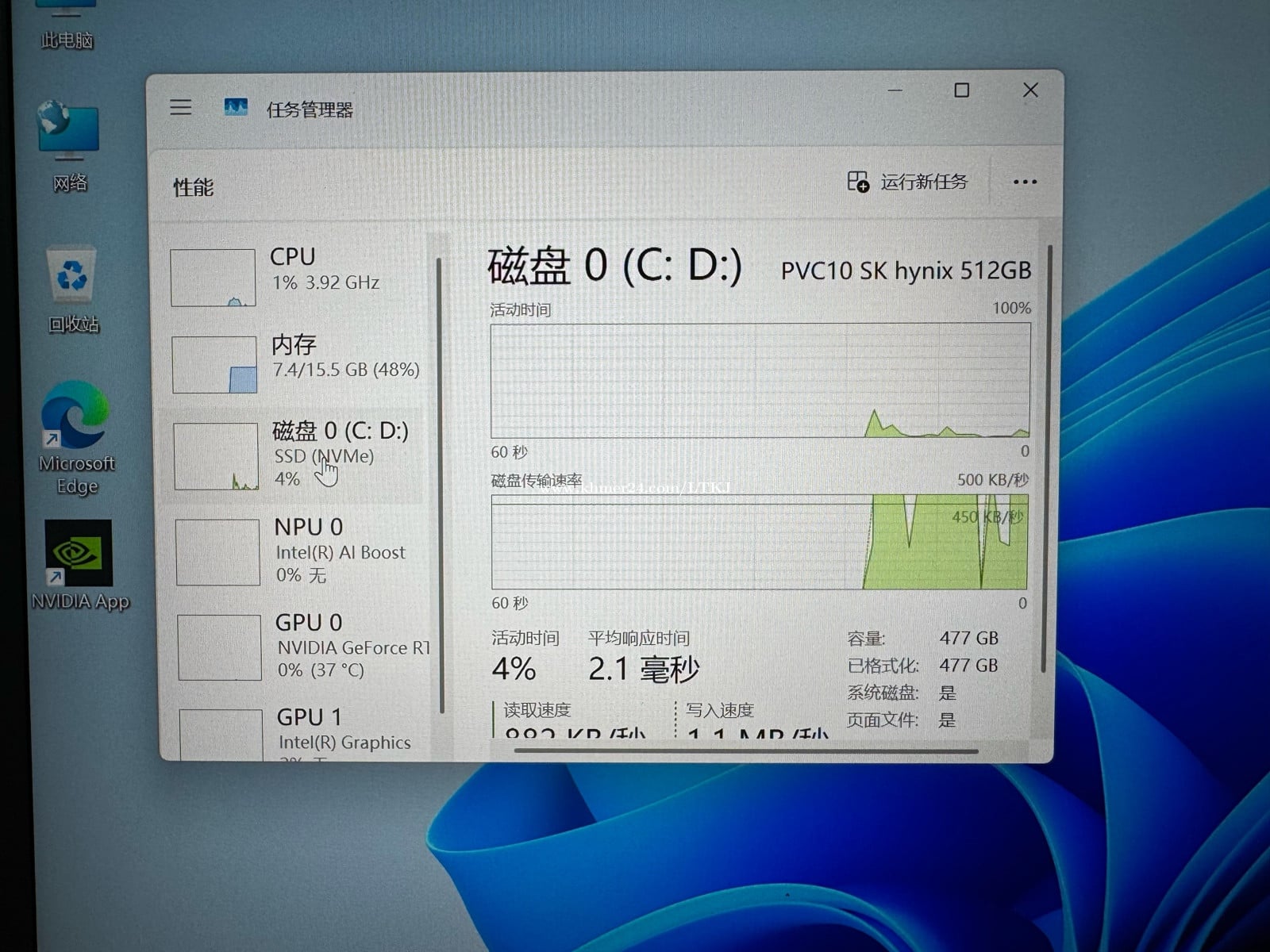The image size is (1270, 952).
Task: Click the 活动时间 disk activity graph
Action: coord(760,381)
